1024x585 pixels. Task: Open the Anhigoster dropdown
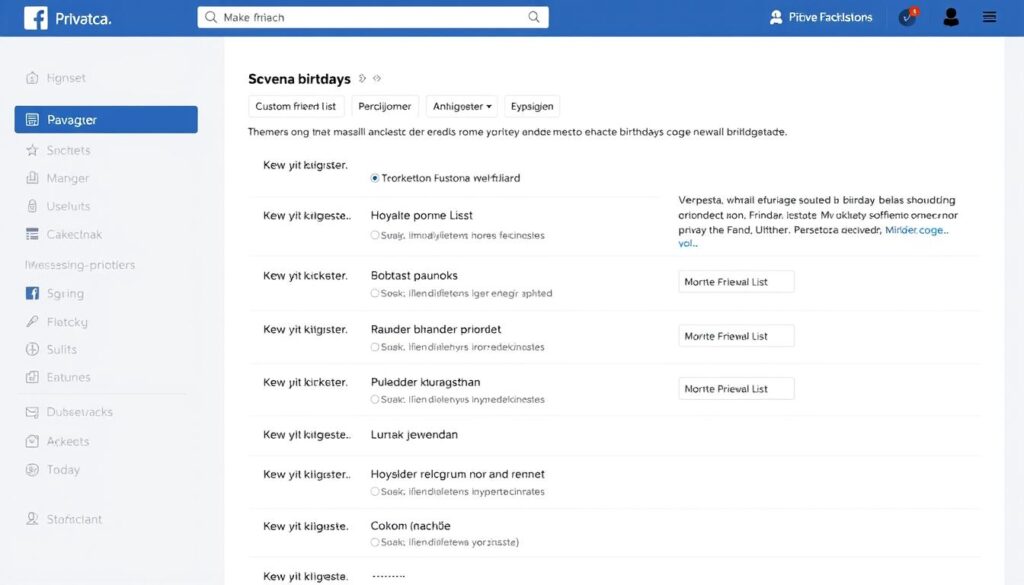[461, 106]
